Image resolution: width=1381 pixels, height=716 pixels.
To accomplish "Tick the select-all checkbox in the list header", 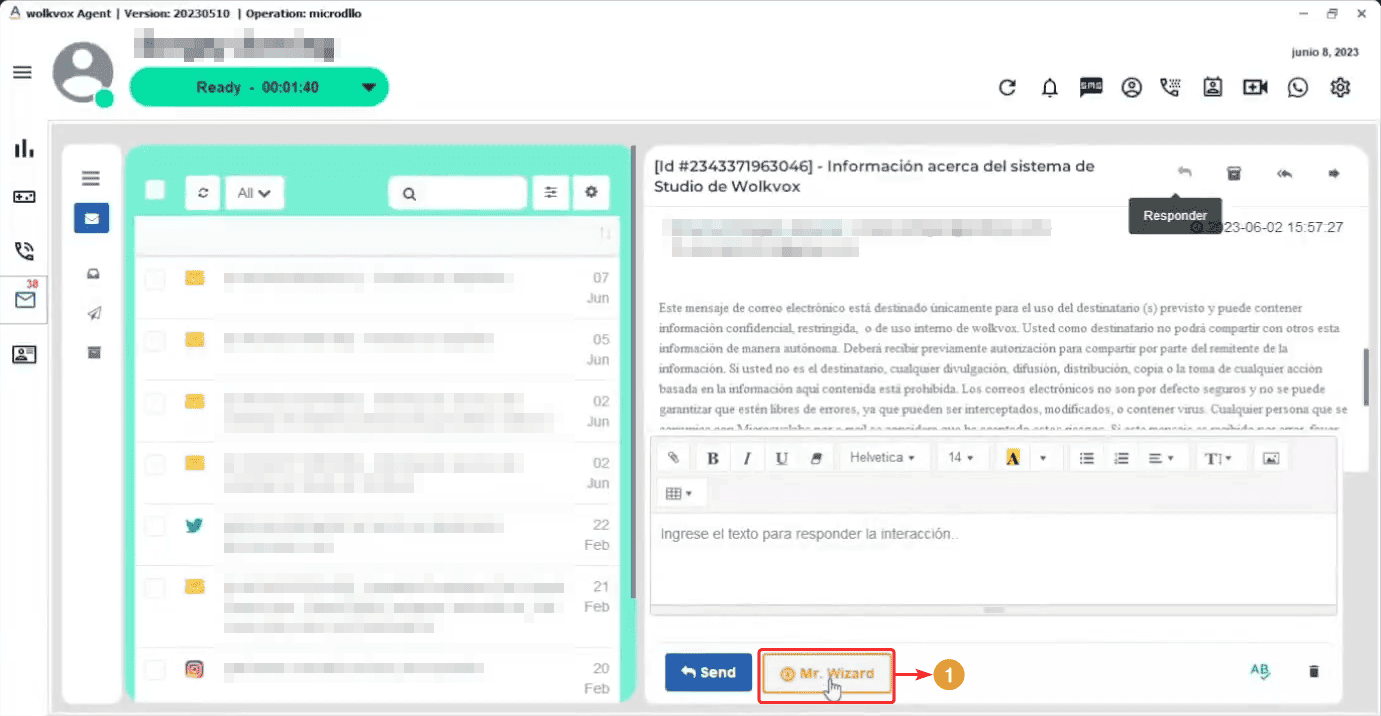I will click(x=155, y=190).
